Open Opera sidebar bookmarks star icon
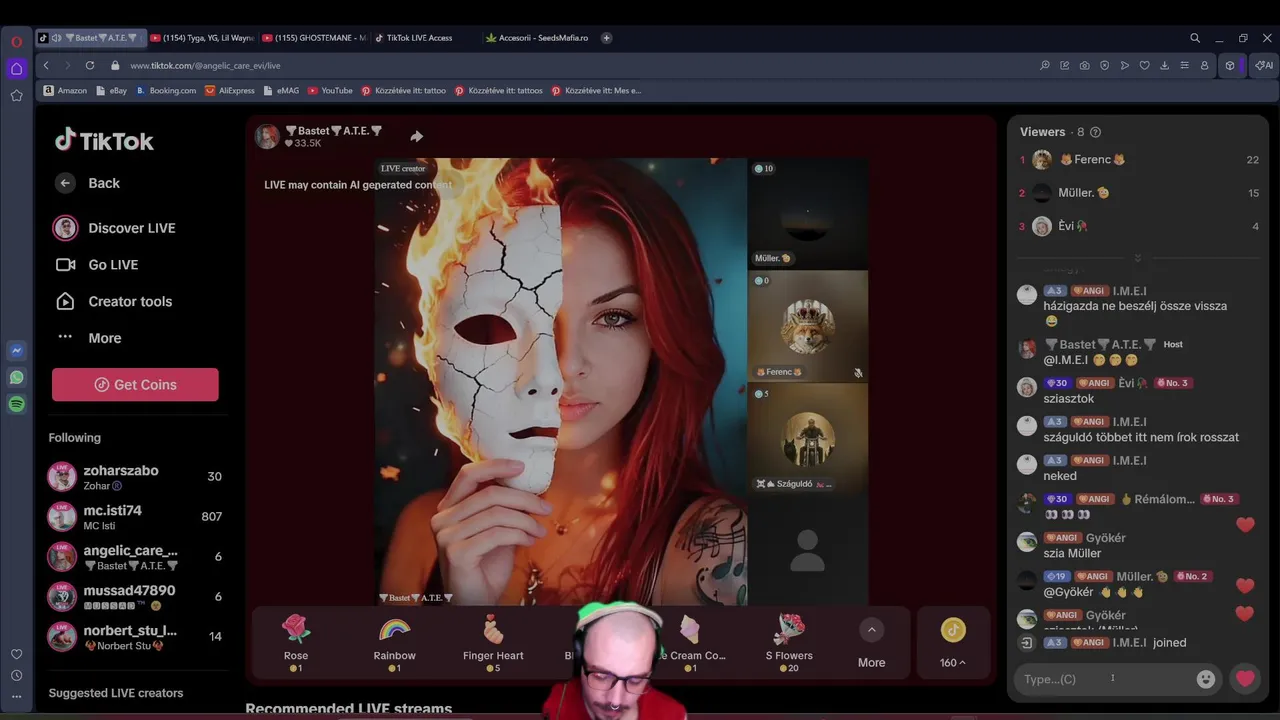Viewport: 1280px width, 720px height. [16, 95]
